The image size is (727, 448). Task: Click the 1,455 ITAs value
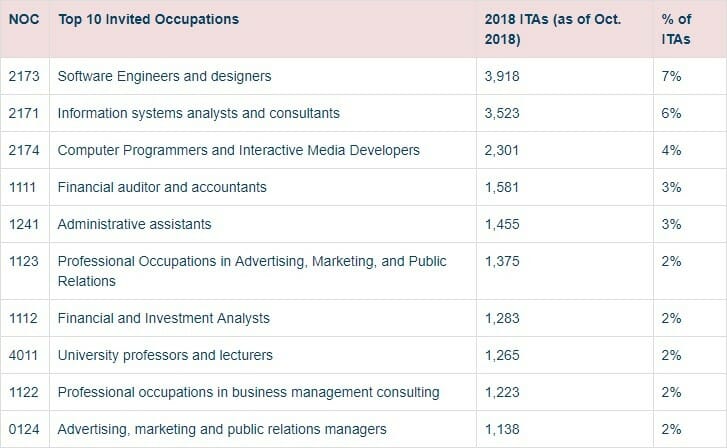502,224
